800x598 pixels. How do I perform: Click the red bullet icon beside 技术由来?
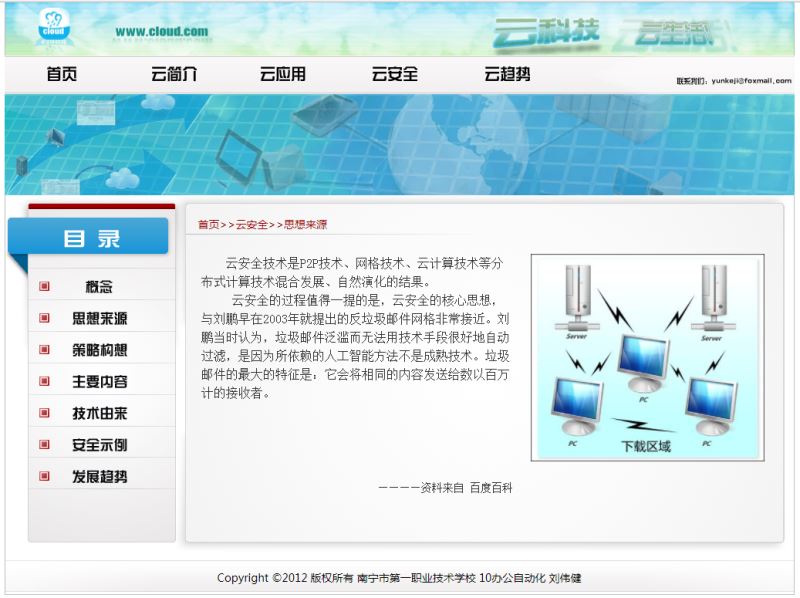[44, 413]
